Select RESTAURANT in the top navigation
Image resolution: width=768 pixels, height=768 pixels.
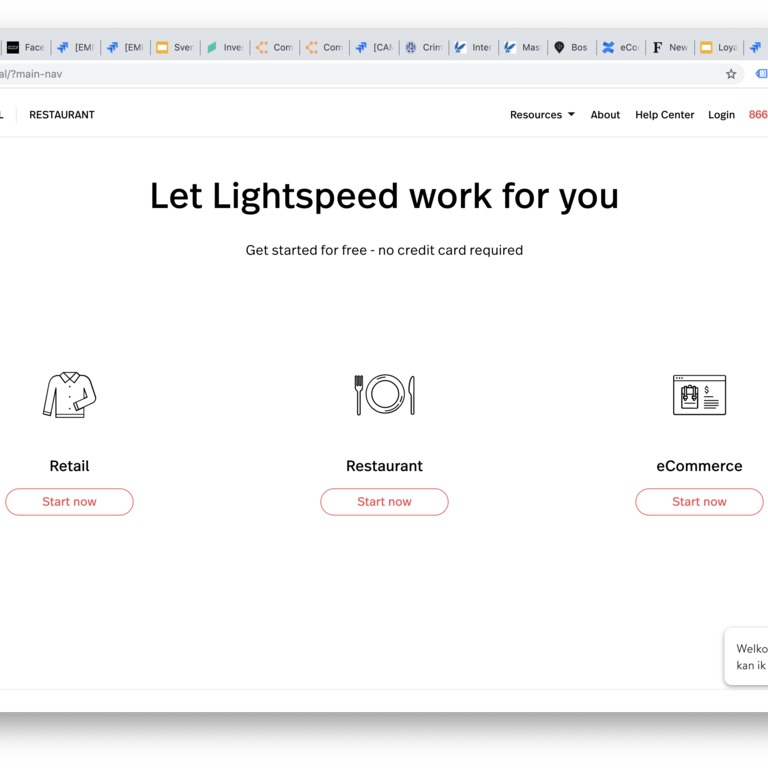pyautogui.click(x=62, y=115)
